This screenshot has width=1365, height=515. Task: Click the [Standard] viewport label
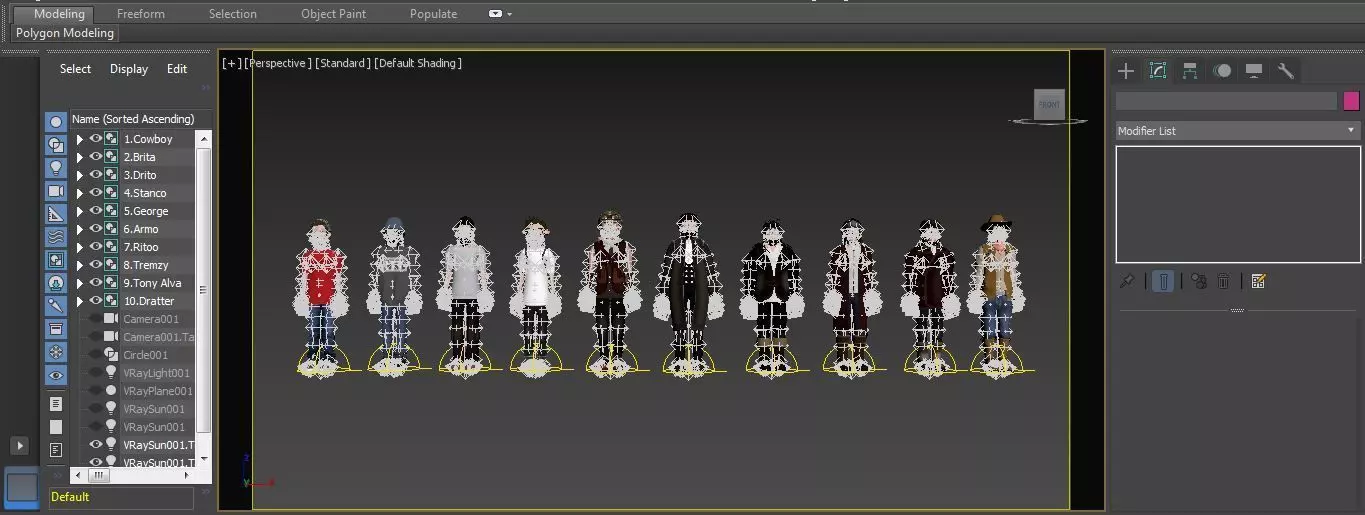pyautogui.click(x=342, y=63)
